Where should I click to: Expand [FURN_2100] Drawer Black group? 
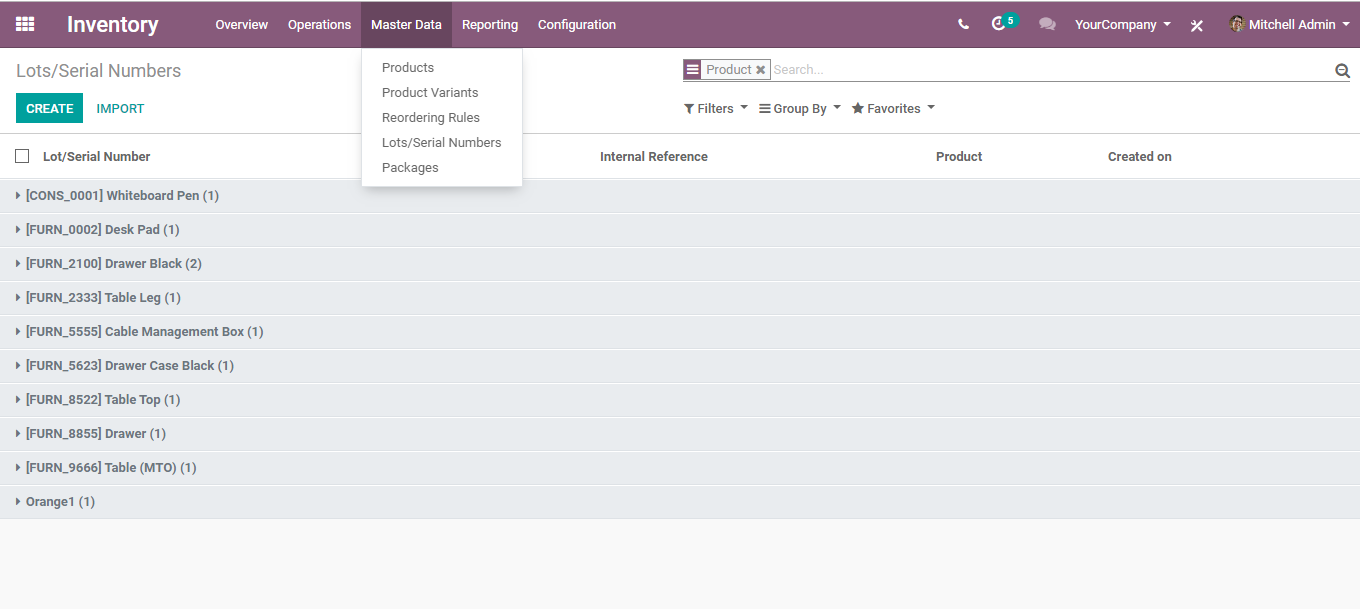tap(680, 264)
